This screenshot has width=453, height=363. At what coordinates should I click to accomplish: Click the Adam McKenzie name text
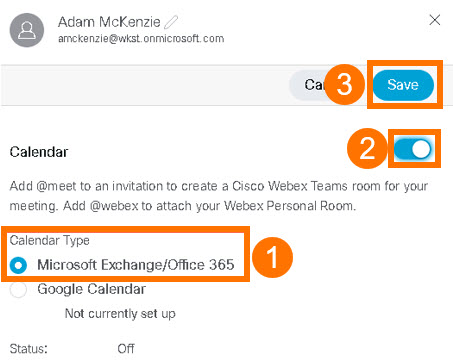pos(109,22)
